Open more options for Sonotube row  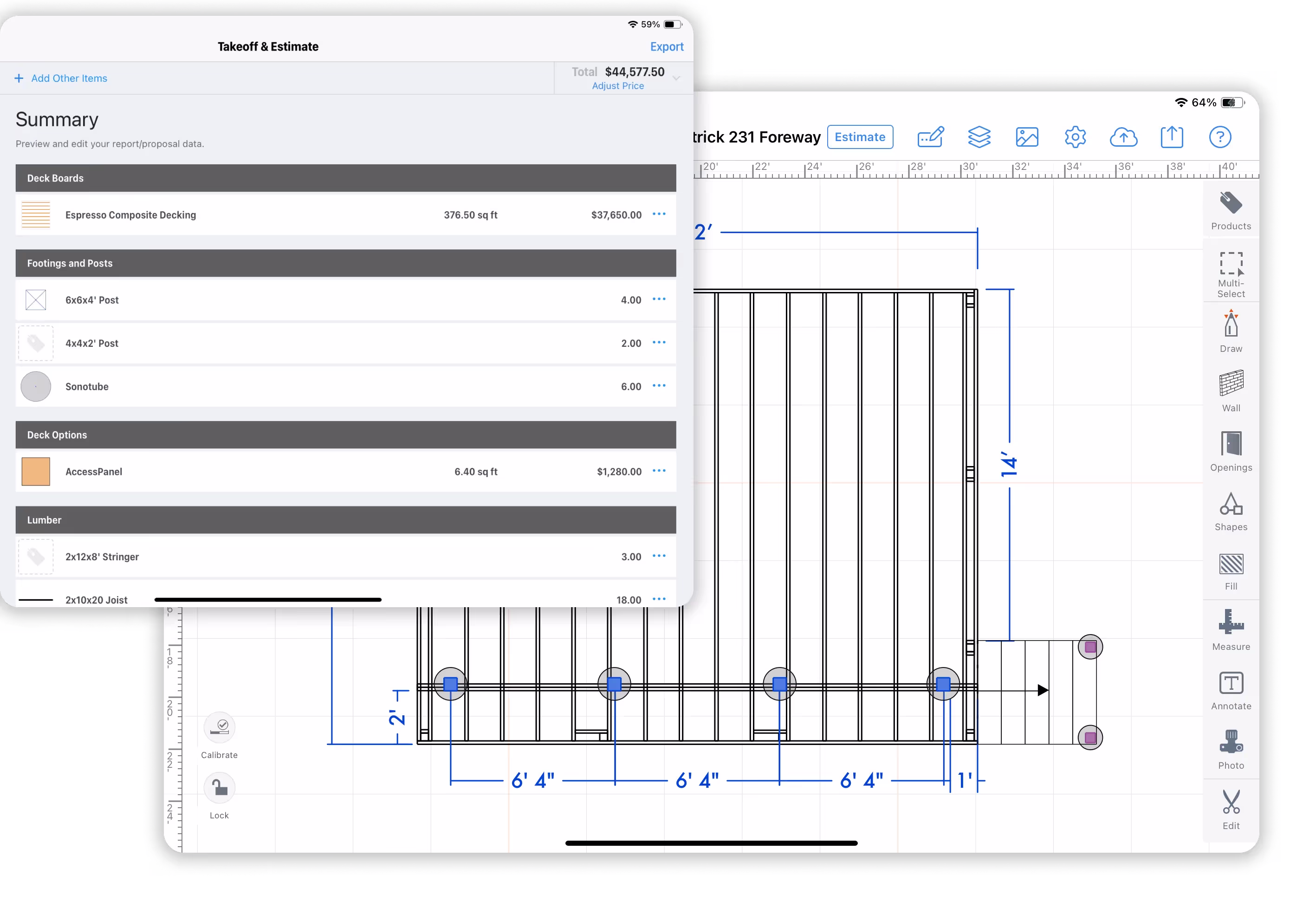coord(659,386)
